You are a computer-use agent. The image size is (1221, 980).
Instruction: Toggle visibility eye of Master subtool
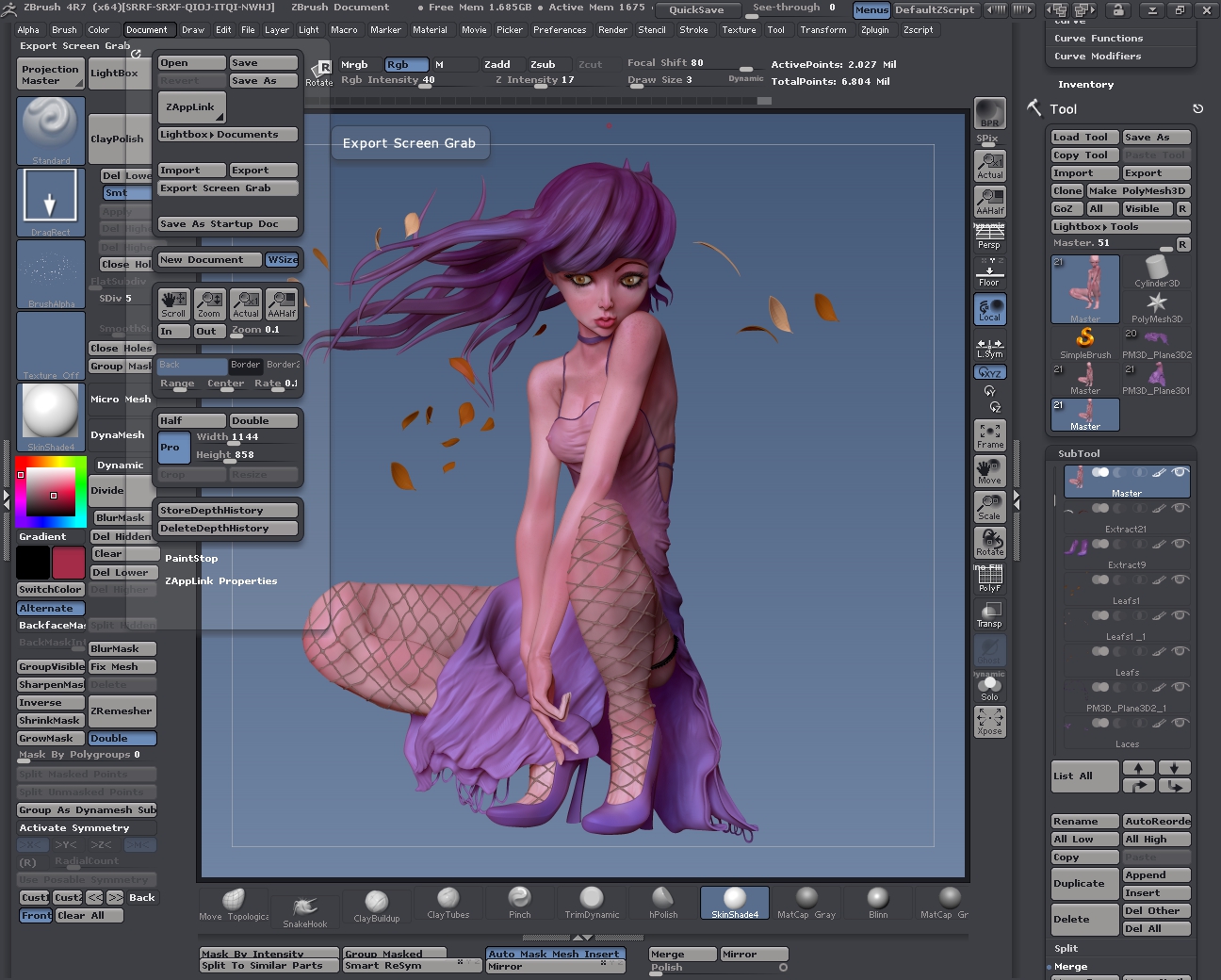click(1180, 472)
